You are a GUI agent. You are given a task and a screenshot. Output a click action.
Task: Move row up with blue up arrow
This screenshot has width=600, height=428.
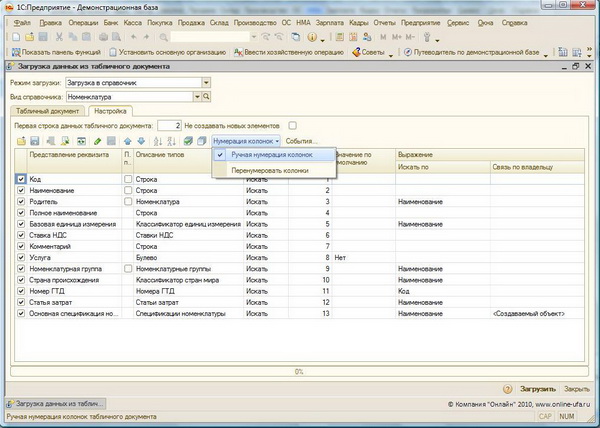[128, 141]
